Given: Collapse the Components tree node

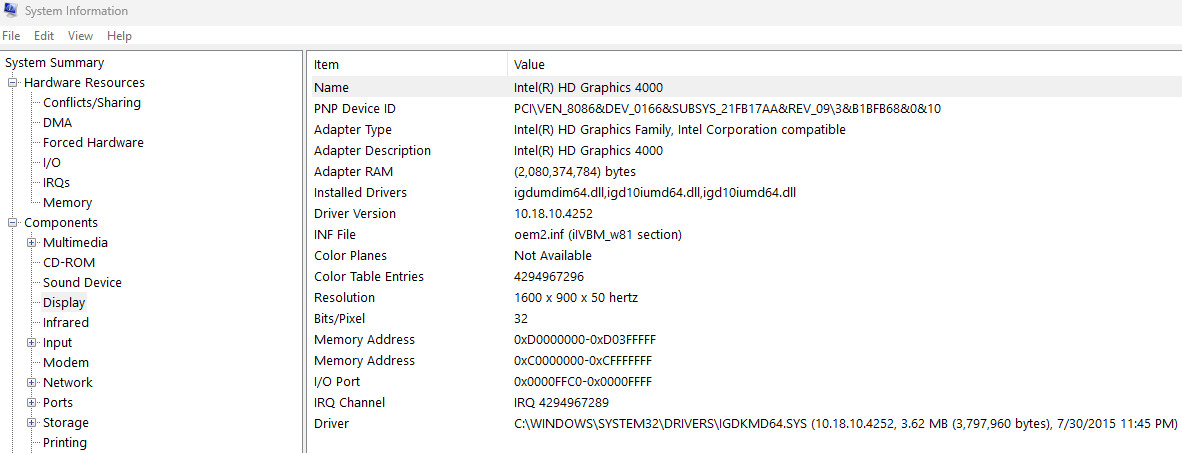Looking at the screenshot, I should point(12,223).
